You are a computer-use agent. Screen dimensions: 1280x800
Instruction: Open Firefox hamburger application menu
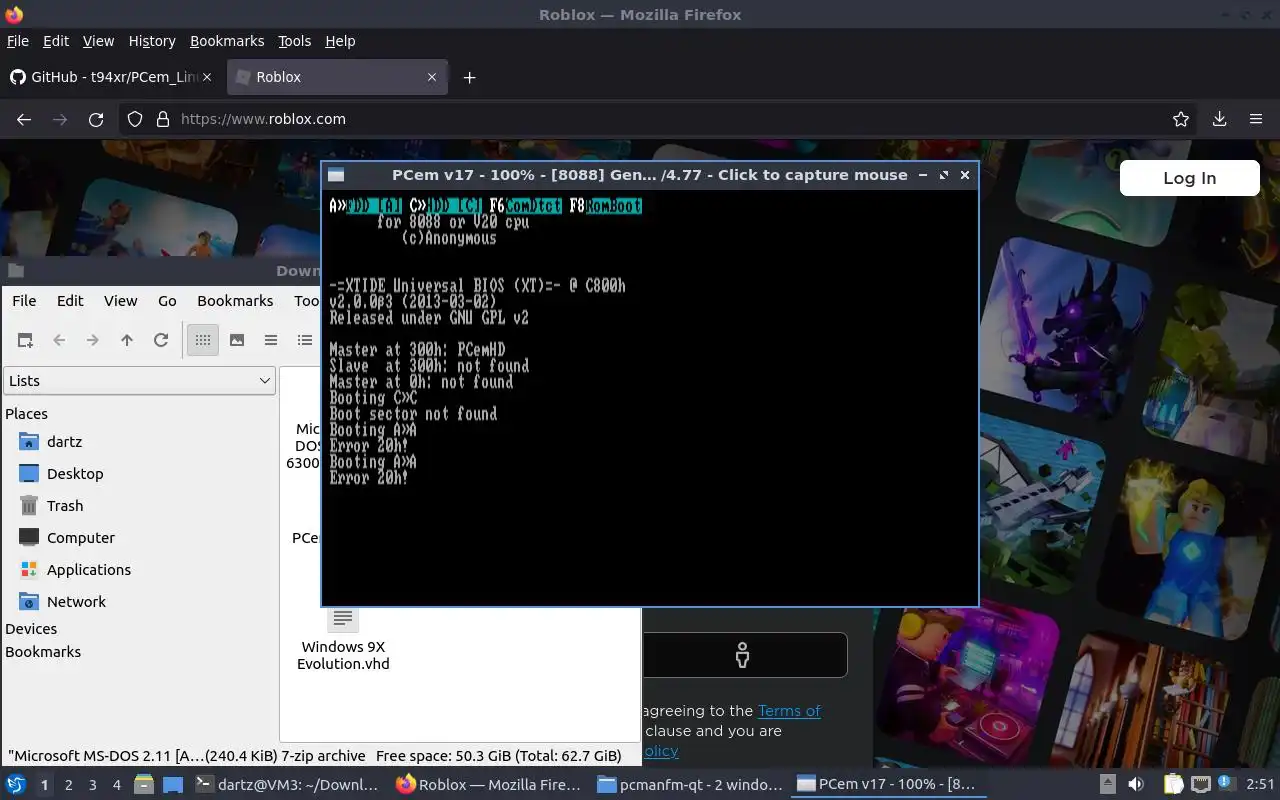click(x=1256, y=119)
